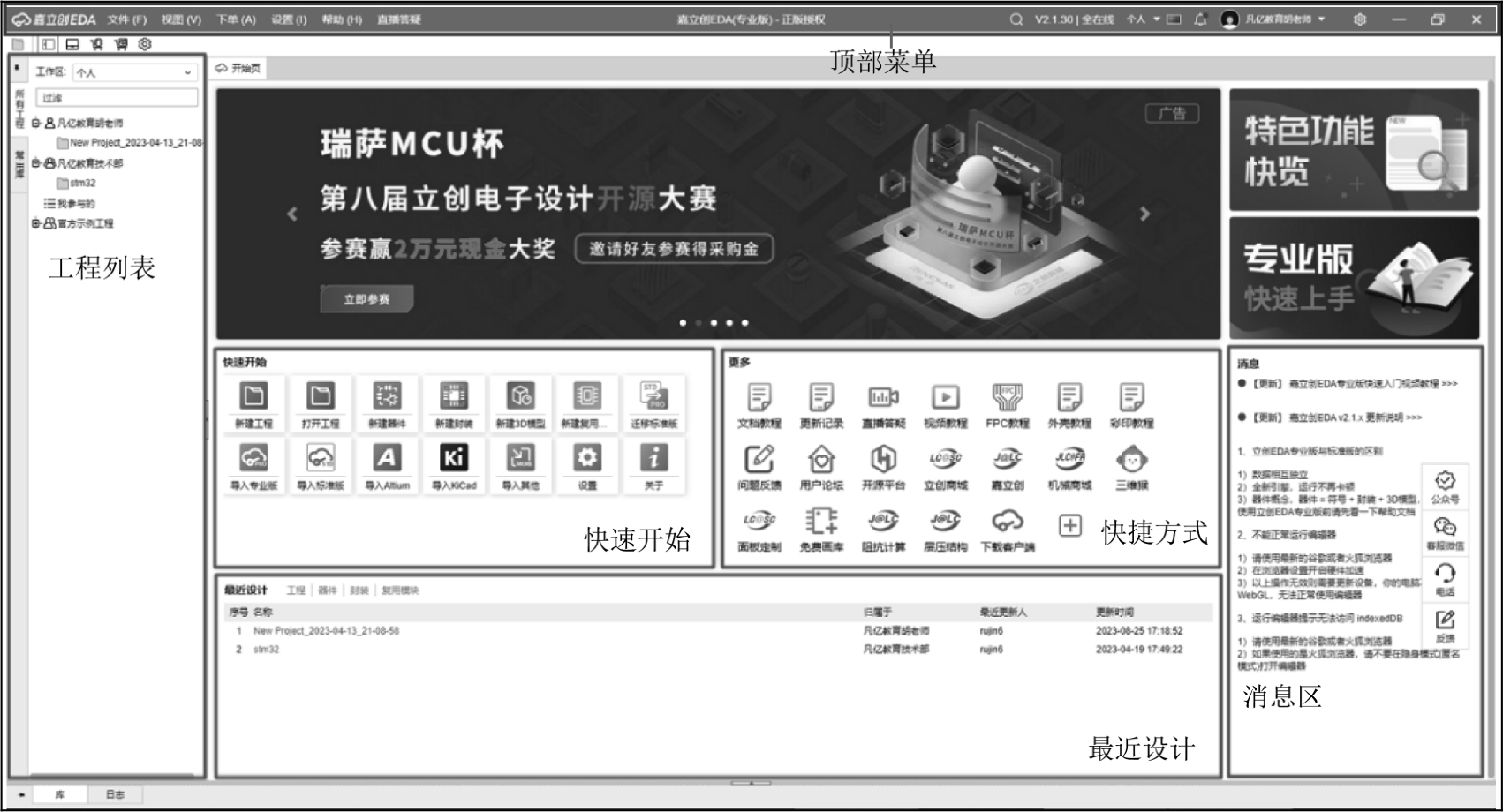This screenshot has width=1503, height=812.
Task: Open the 设置 (I) menu in the menu bar
Action: click(289, 19)
